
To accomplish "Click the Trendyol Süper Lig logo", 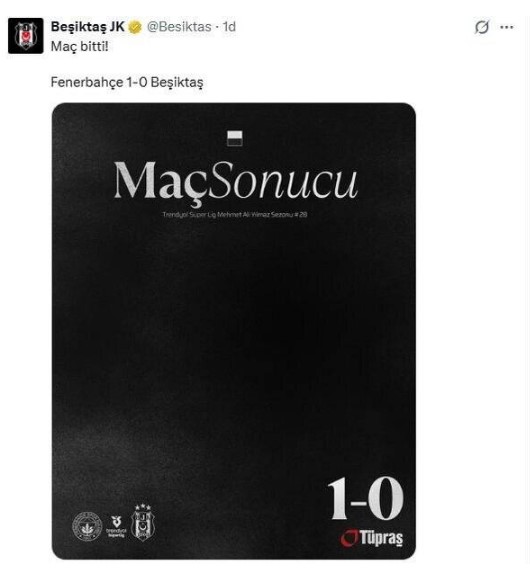I will coord(116,526).
